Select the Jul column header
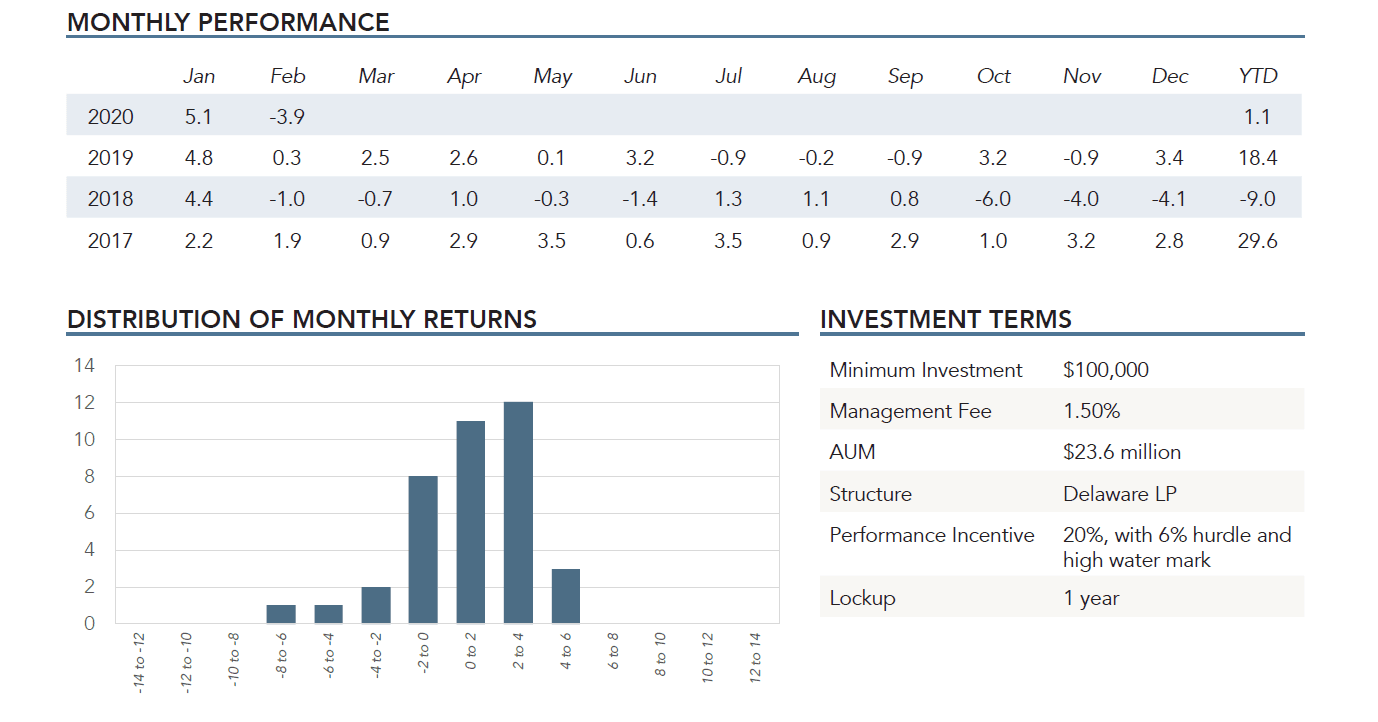1378x722 pixels. point(728,76)
